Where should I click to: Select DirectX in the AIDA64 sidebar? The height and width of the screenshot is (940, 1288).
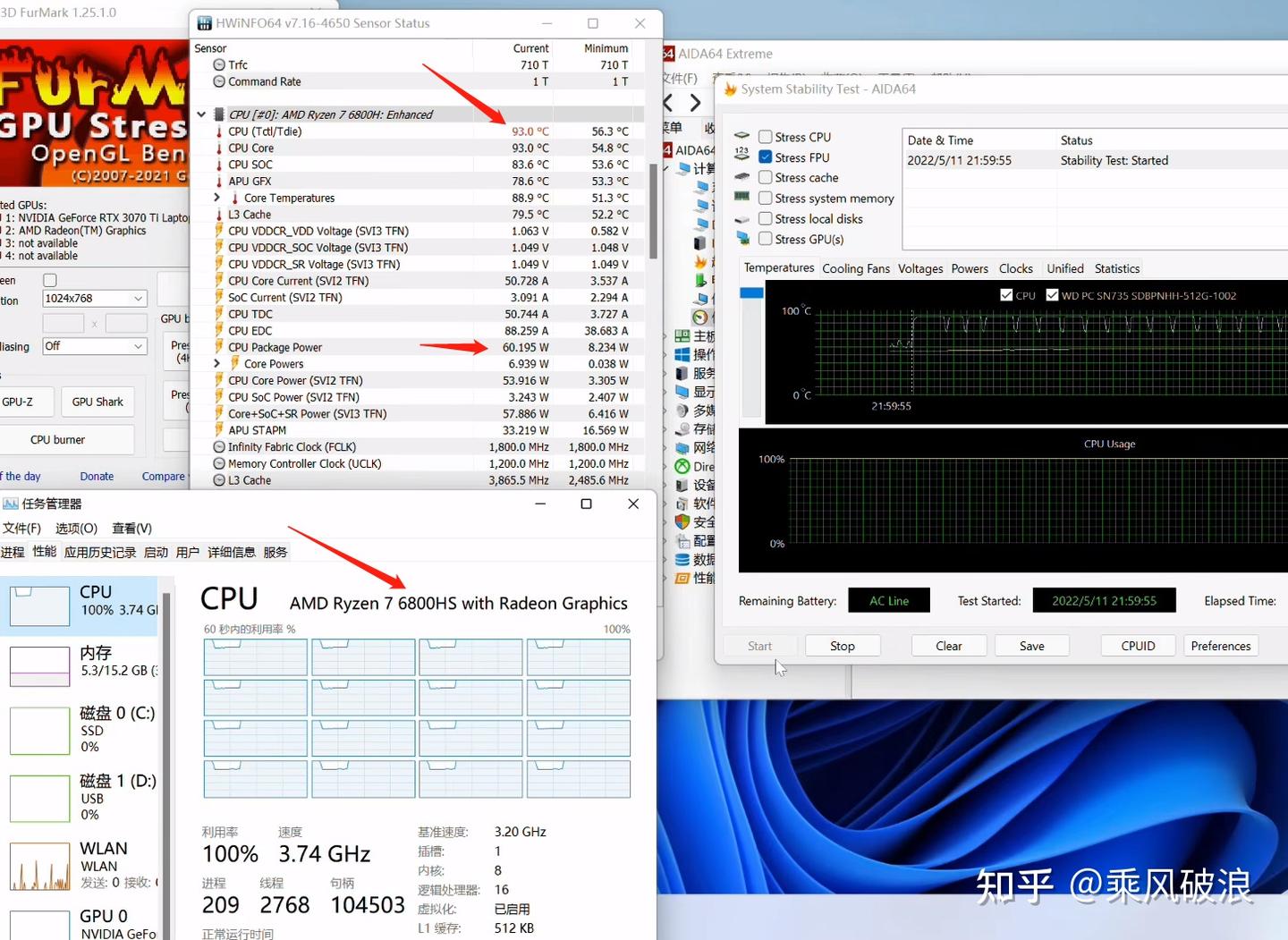tap(682, 464)
